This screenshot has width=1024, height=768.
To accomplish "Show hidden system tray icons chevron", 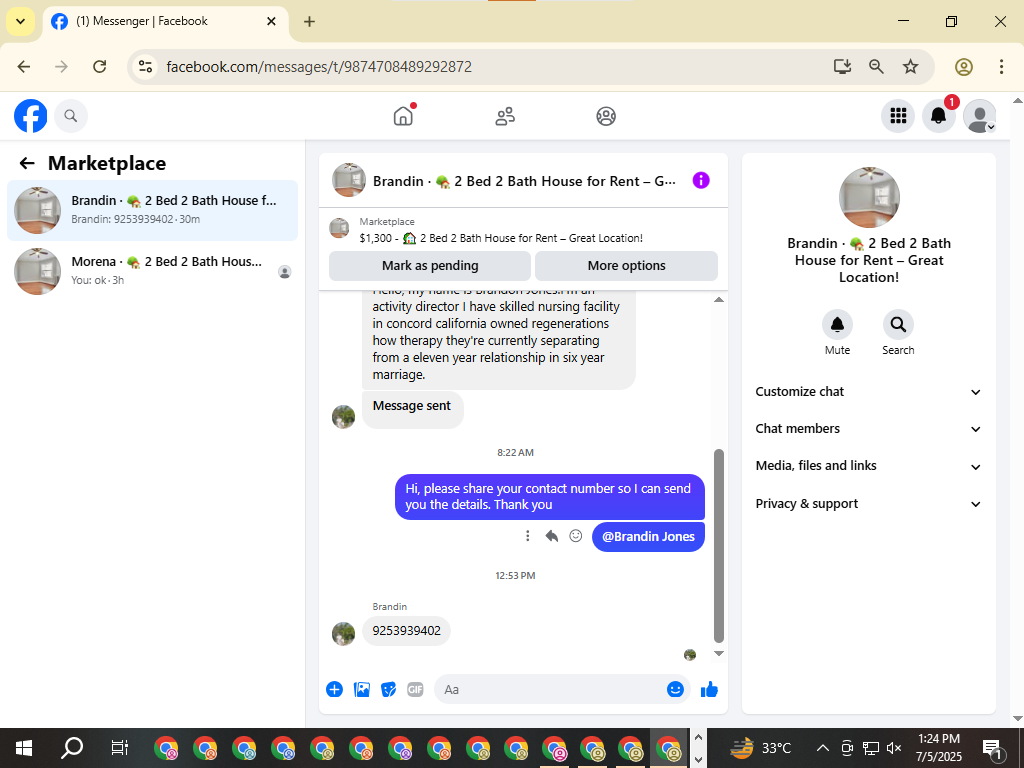I will coord(823,748).
